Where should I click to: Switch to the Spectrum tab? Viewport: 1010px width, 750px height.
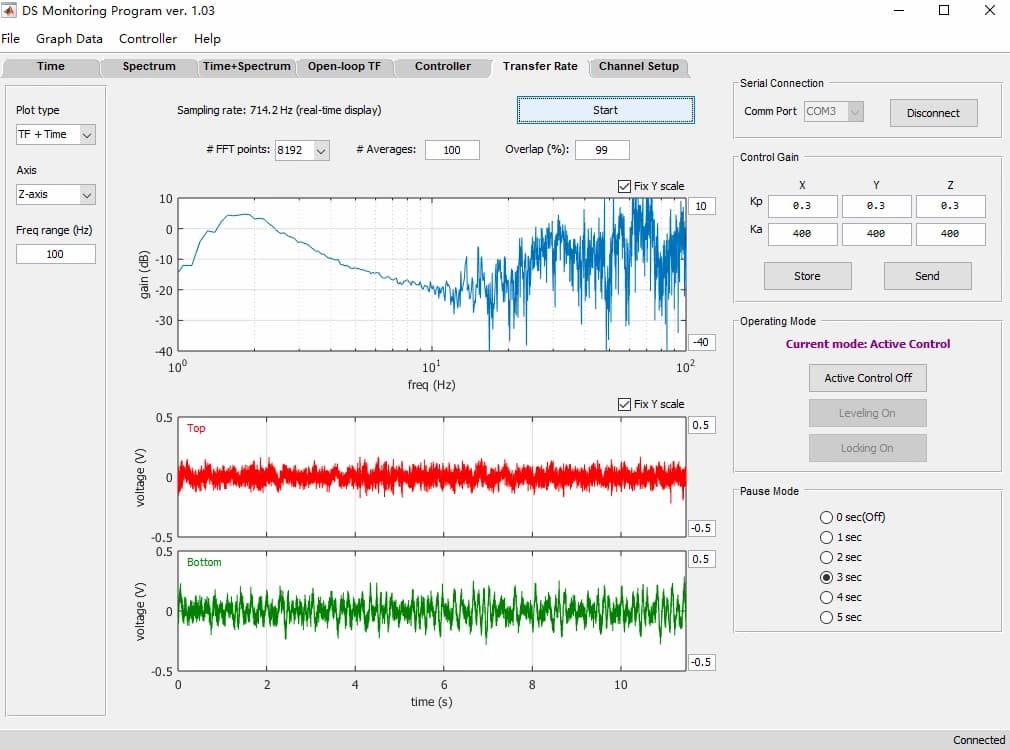(x=149, y=66)
